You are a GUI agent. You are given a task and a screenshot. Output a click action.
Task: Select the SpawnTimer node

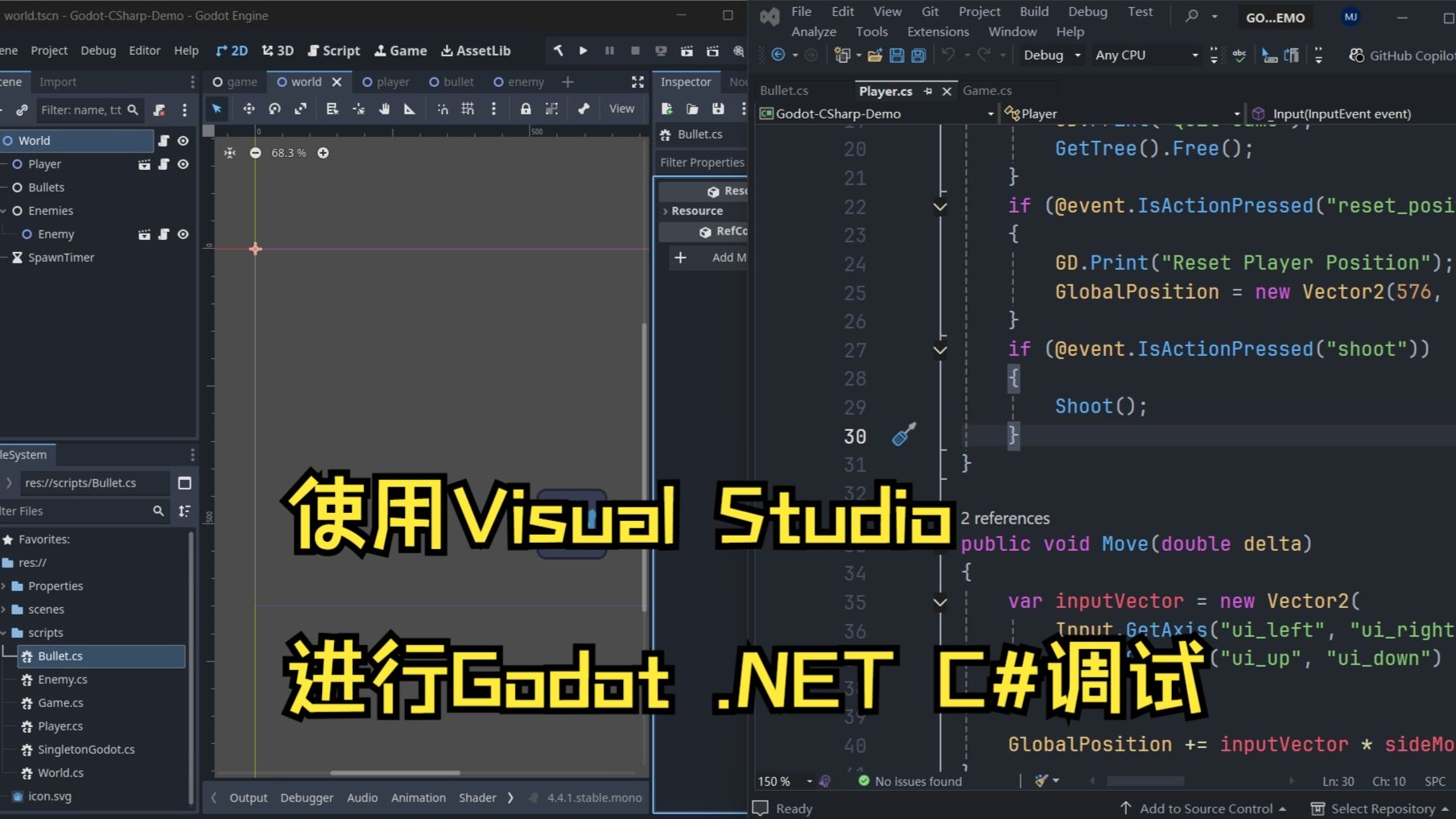[x=61, y=258]
